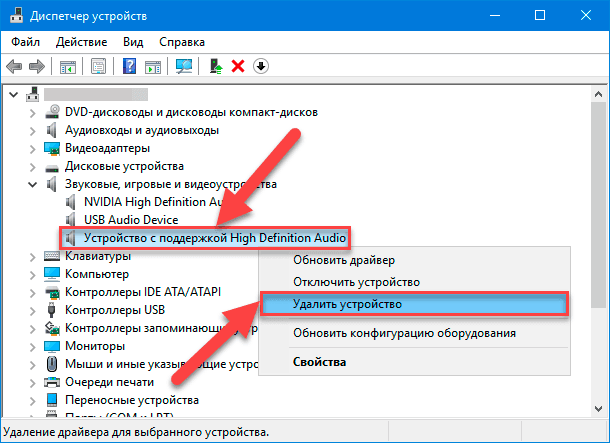
Task: Select Контроллеры запоминающих устройств row
Action: [x=161, y=328]
